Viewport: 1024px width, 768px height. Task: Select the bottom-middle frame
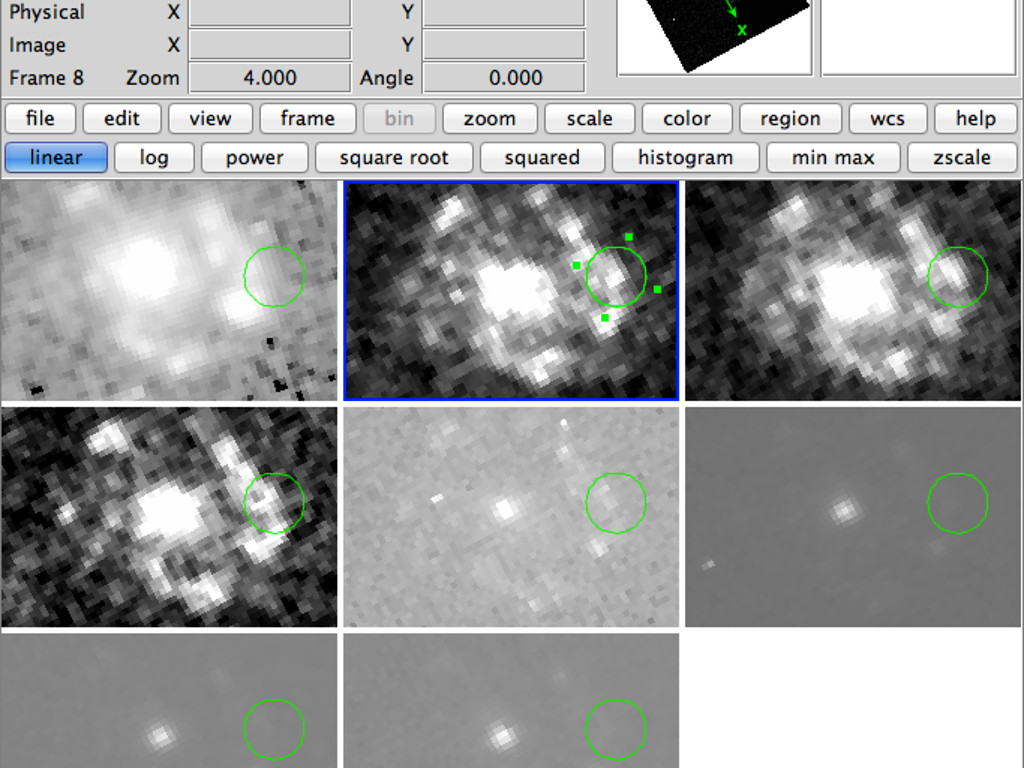point(511,701)
